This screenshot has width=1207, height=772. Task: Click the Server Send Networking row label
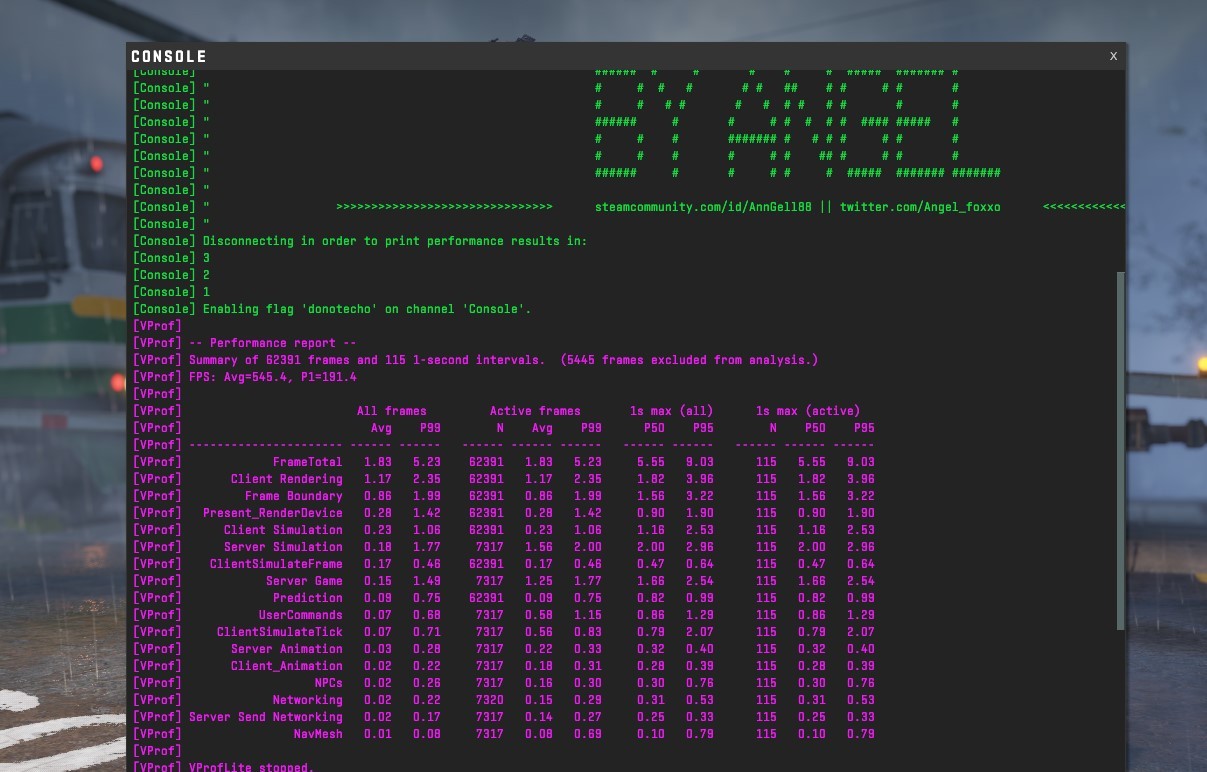[x=265, y=717]
